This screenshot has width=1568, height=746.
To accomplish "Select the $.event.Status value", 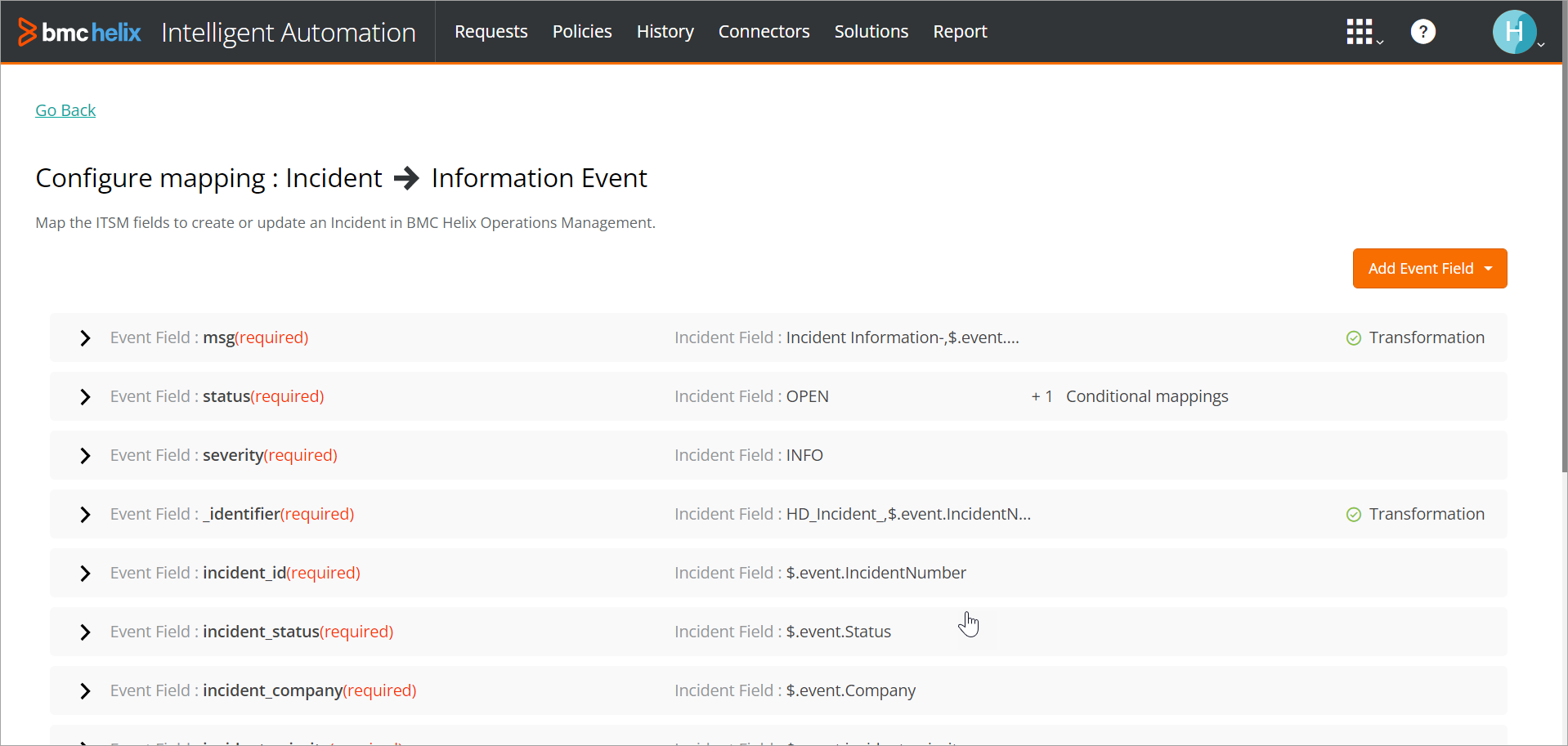I will [839, 632].
